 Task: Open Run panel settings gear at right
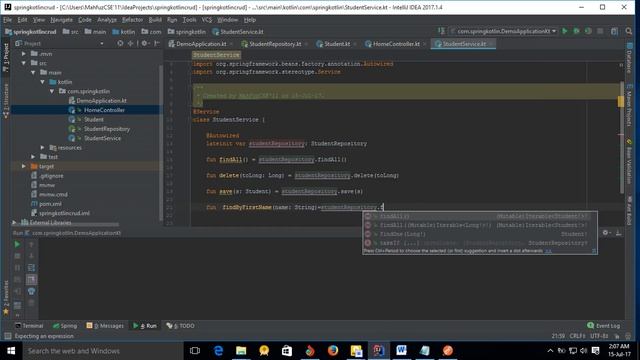tap(606, 233)
